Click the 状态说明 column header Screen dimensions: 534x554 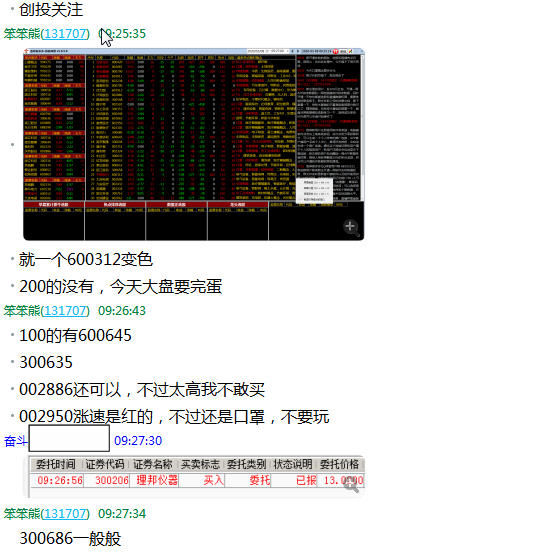coord(293,464)
